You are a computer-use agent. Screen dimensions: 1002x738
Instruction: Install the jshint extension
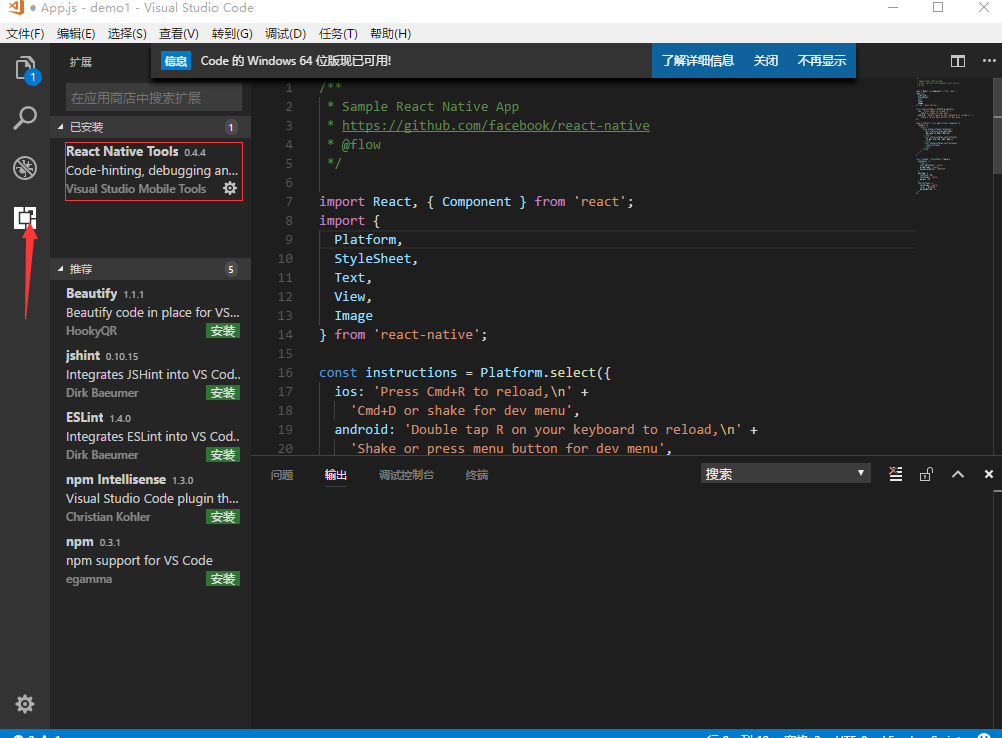(223, 393)
